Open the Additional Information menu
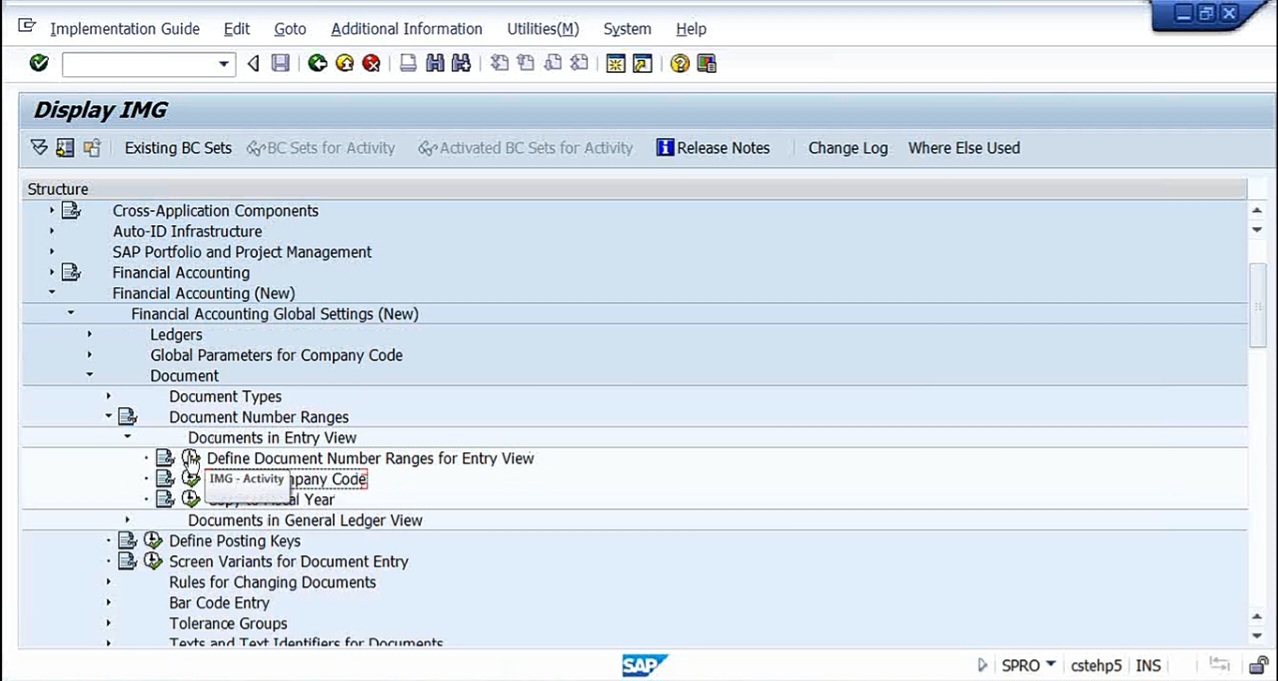 pos(407,29)
